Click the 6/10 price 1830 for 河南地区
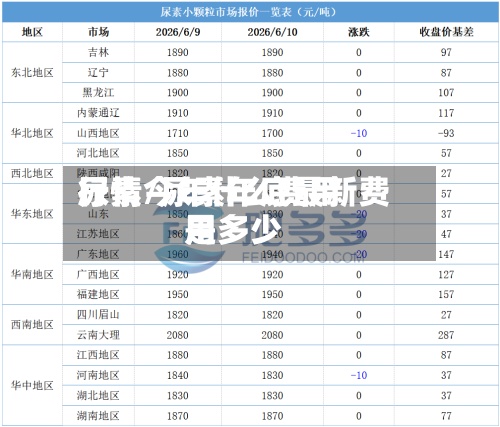 (x=272, y=375)
